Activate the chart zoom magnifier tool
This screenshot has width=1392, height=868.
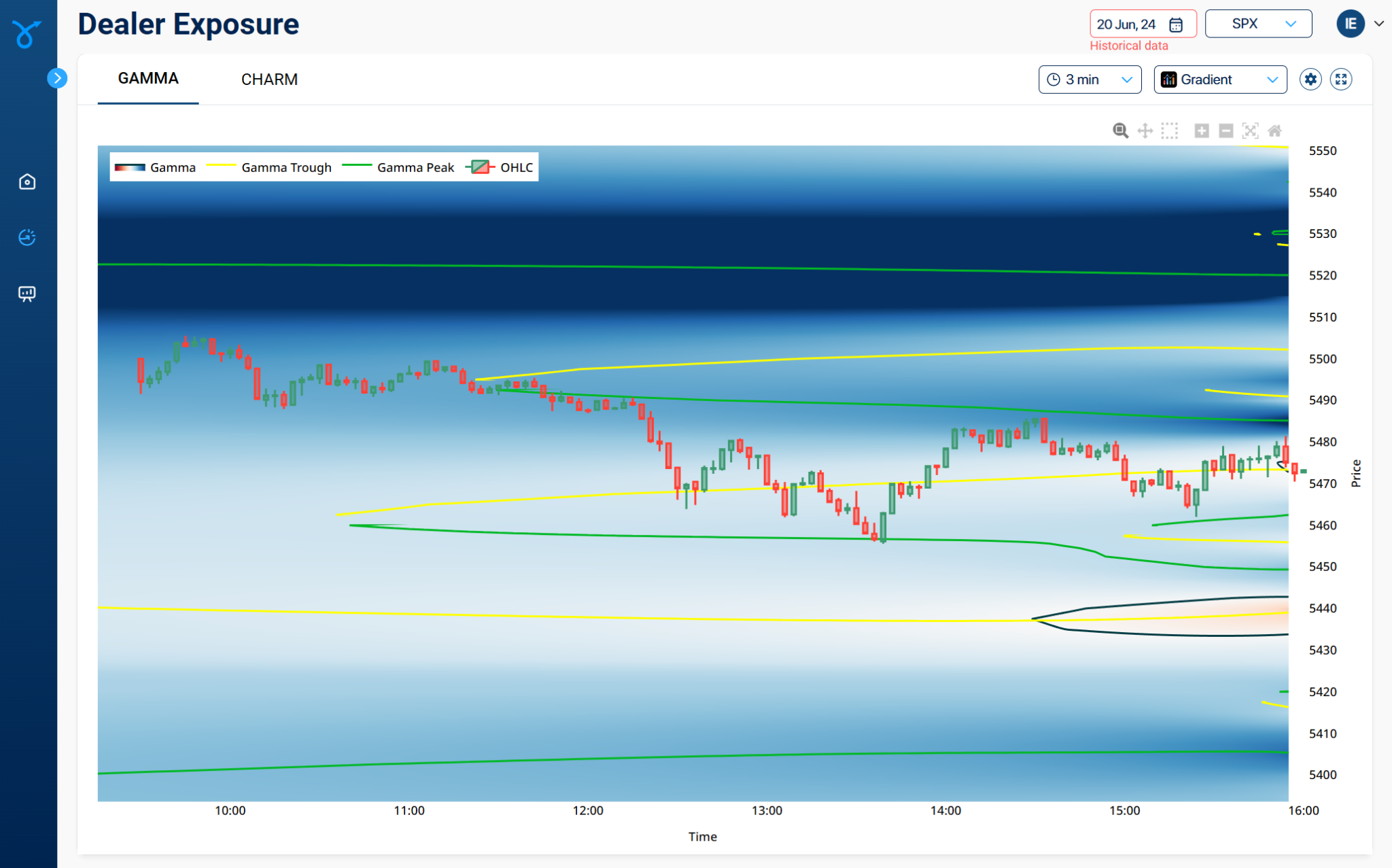(1120, 131)
